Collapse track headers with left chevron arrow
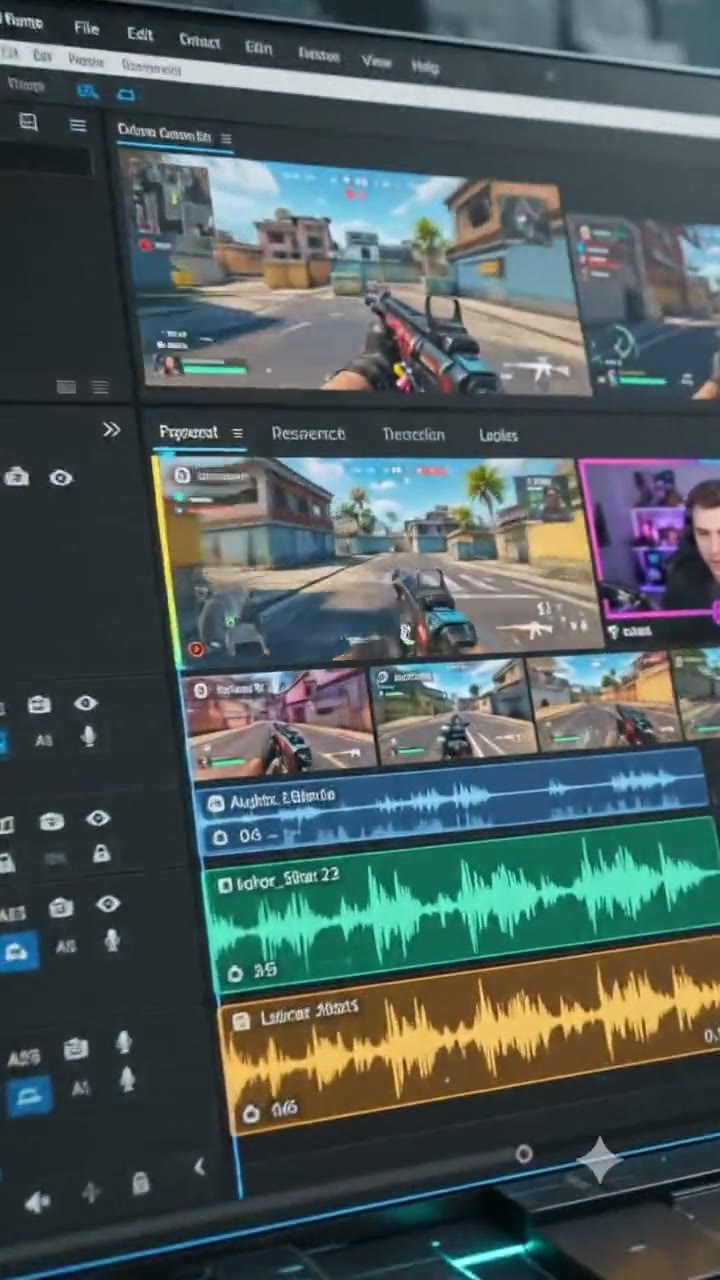Viewport: 720px width, 1280px height. tap(199, 1166)
